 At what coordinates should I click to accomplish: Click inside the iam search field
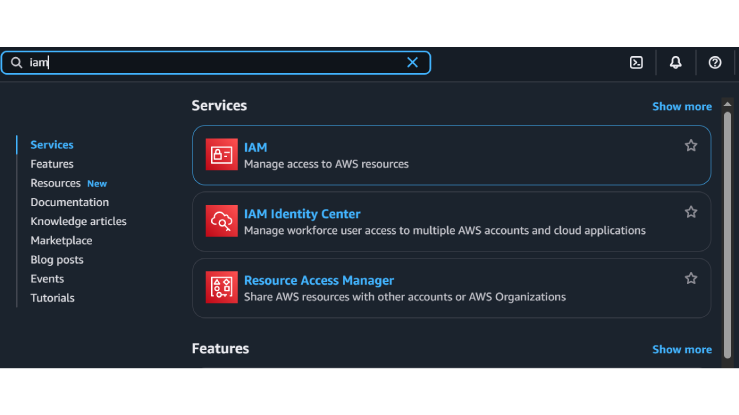220,62
